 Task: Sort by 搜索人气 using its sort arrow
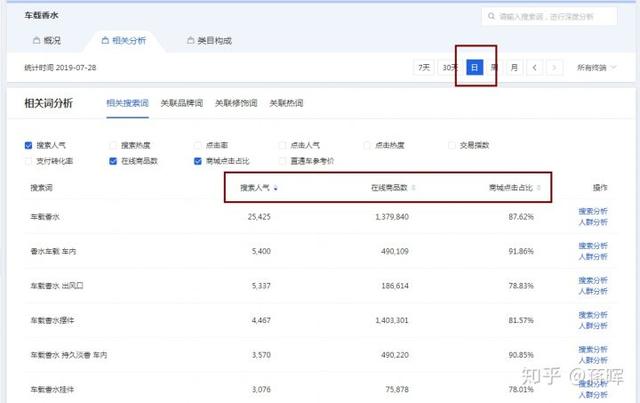click(x=276, y=188)
